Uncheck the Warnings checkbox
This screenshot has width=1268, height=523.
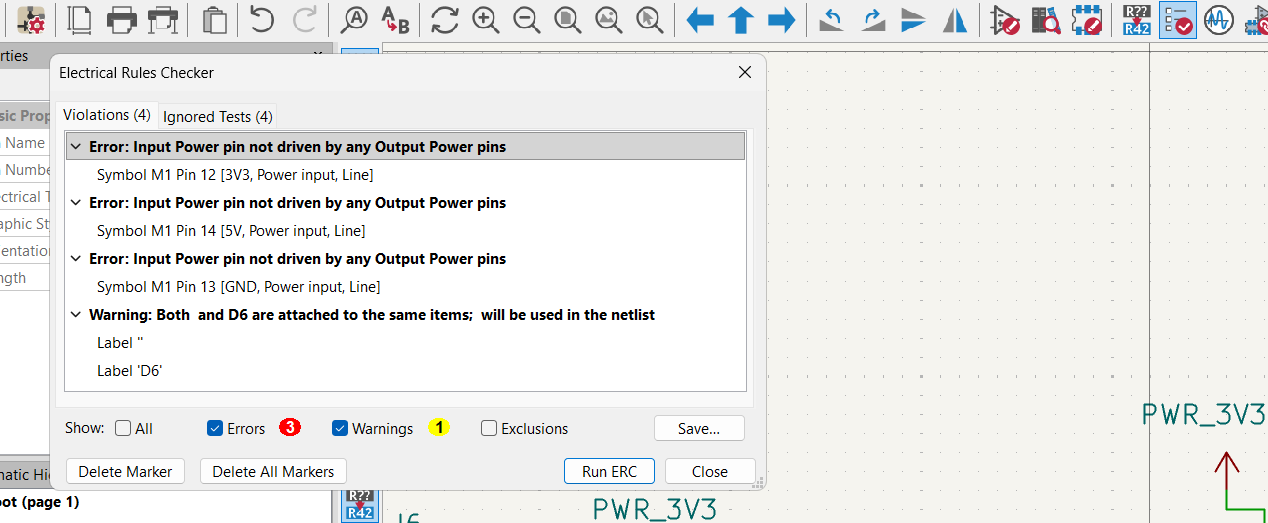click(340, 428)
